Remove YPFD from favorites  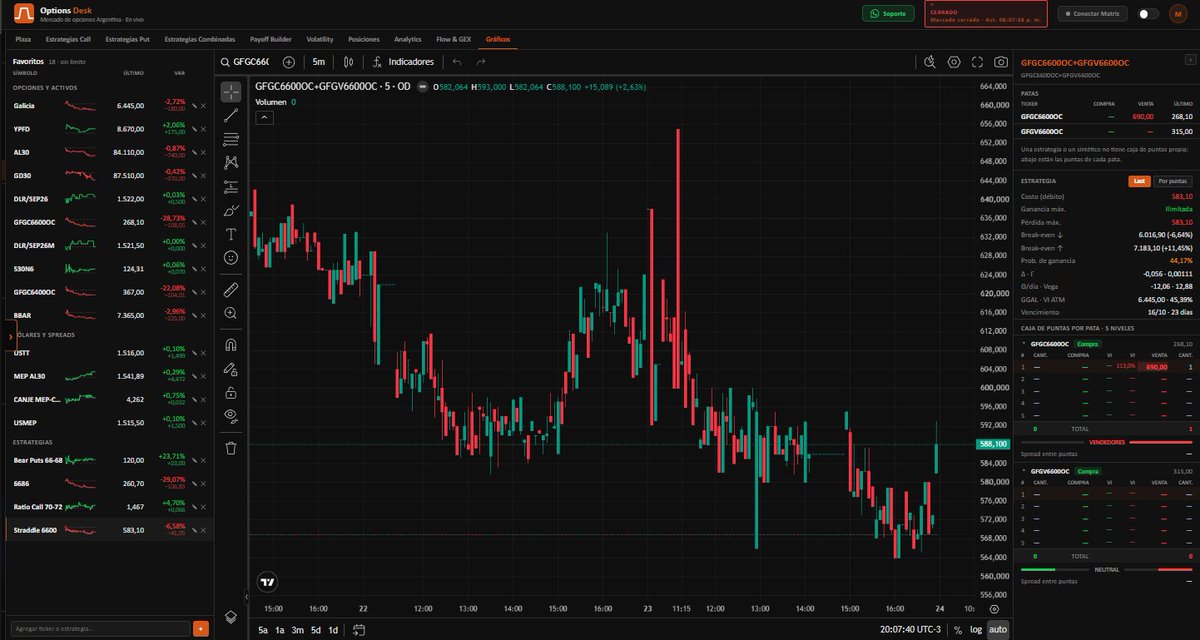tap(203, 129)
